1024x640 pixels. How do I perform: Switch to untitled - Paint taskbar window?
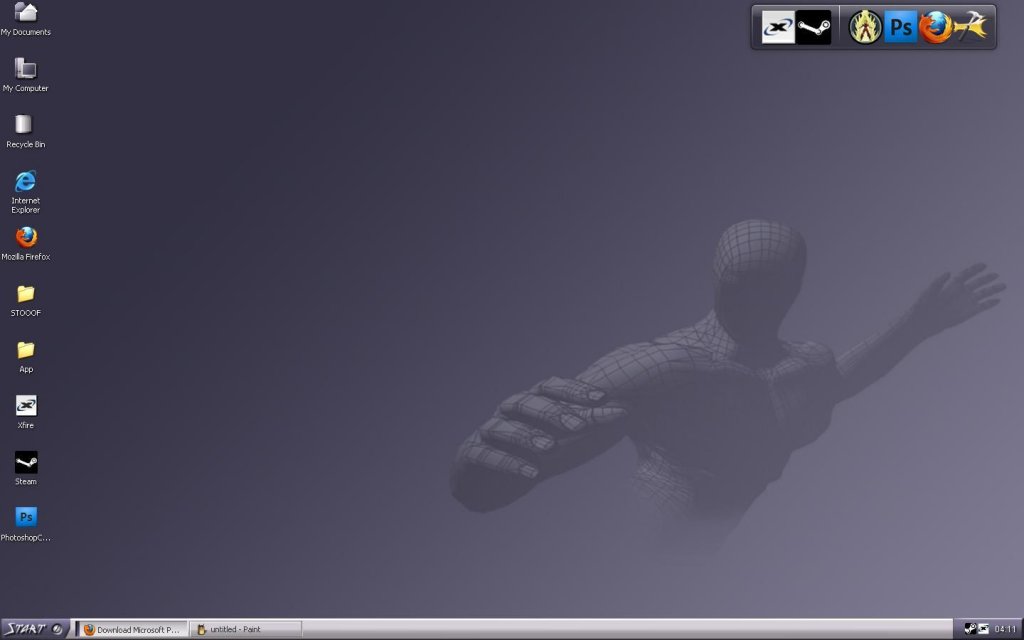click(x=246, y=630)
